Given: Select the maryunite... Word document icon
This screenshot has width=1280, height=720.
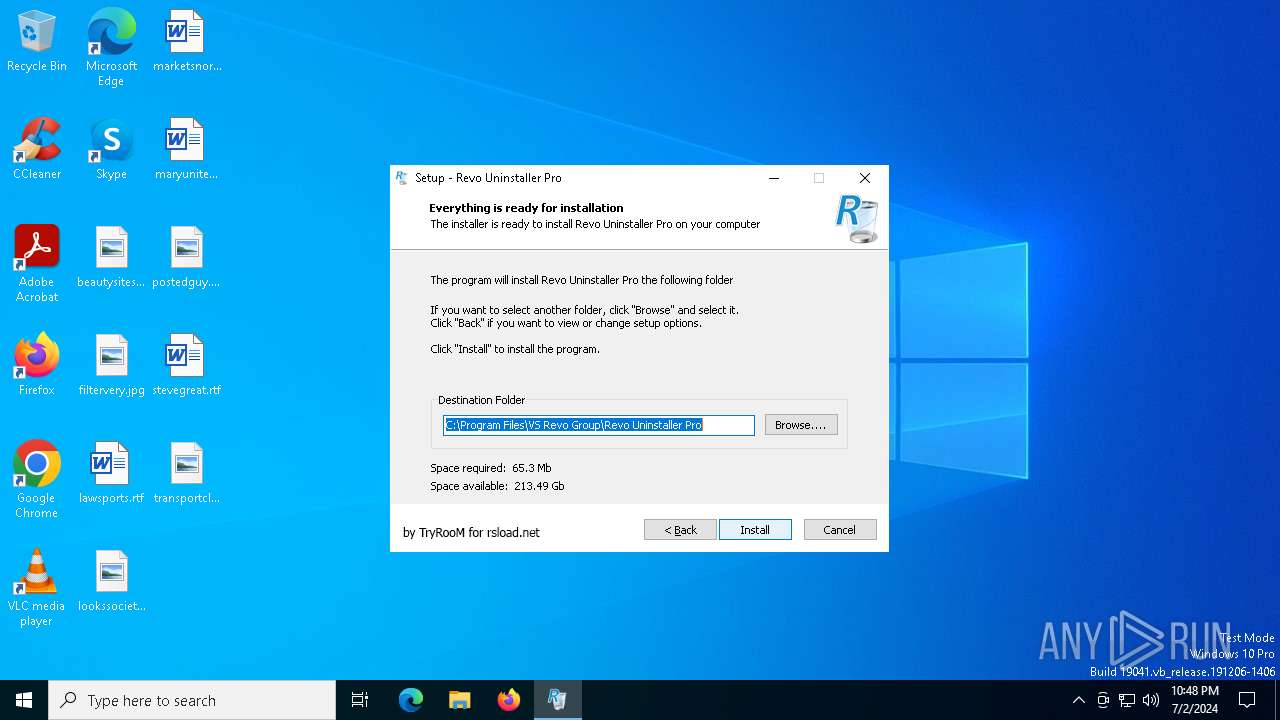Looking at the screenshot, I should pos(187,150).
